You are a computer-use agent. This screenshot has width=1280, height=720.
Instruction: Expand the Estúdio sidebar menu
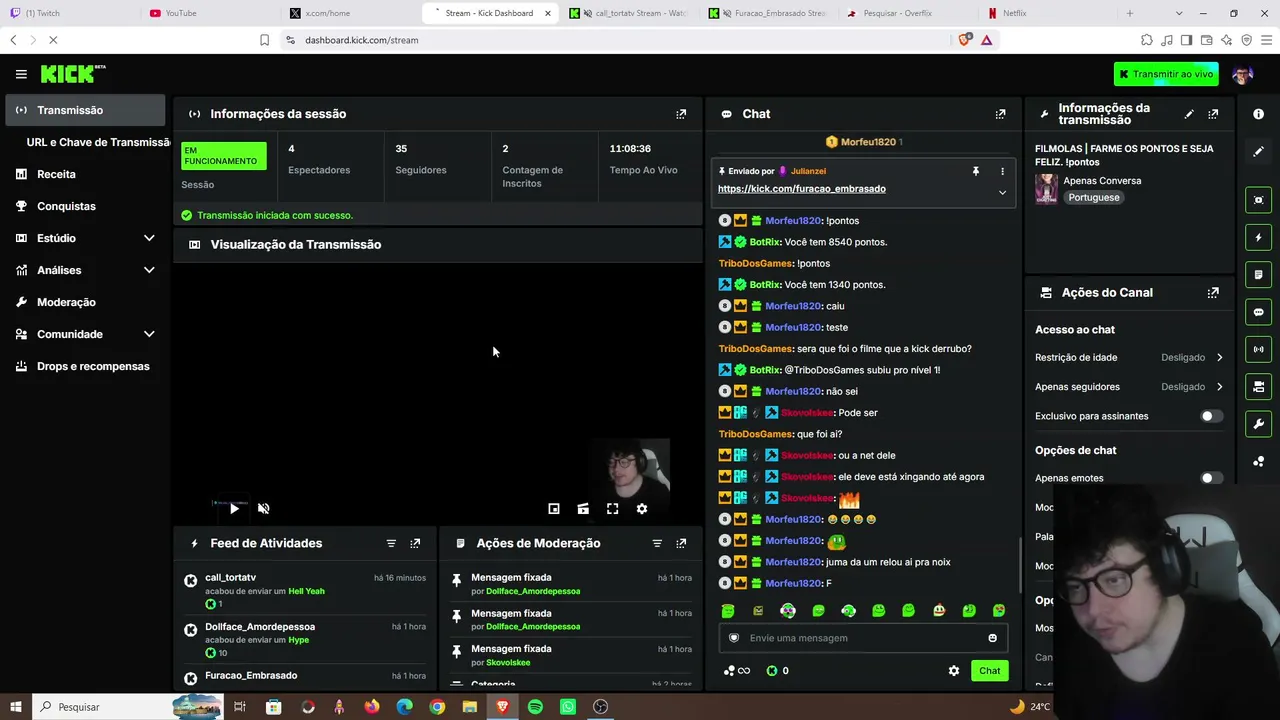(x=149, y=238)
